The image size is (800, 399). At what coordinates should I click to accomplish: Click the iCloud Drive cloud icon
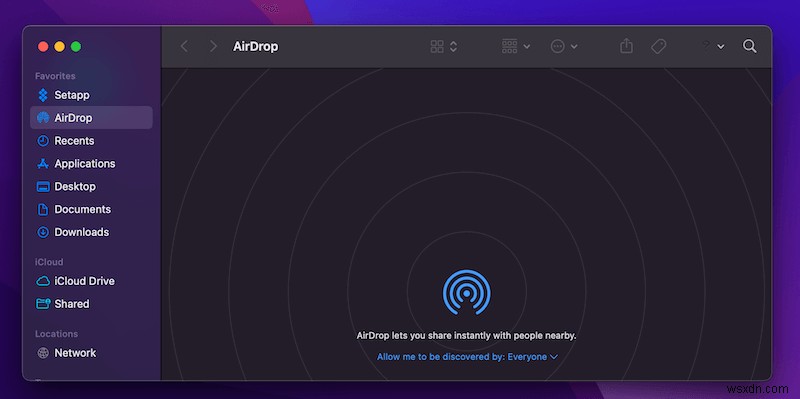pos(43,281)
